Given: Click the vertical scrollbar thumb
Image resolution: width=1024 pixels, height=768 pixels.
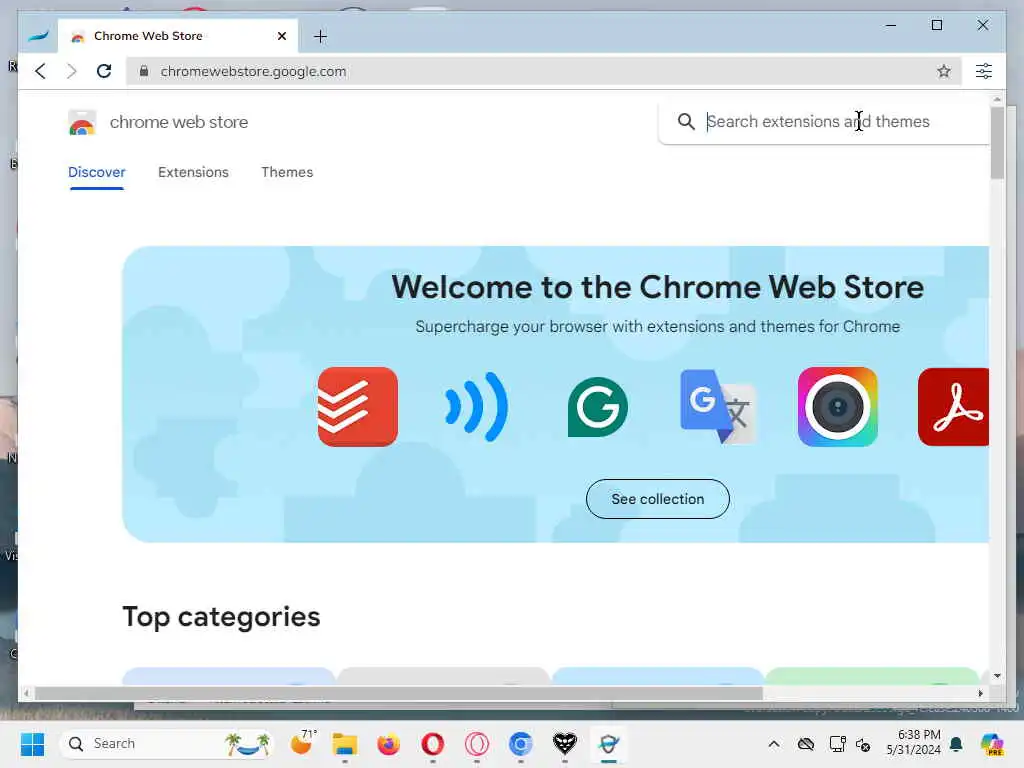Looking at the screenshot, I should coord(997,142).
